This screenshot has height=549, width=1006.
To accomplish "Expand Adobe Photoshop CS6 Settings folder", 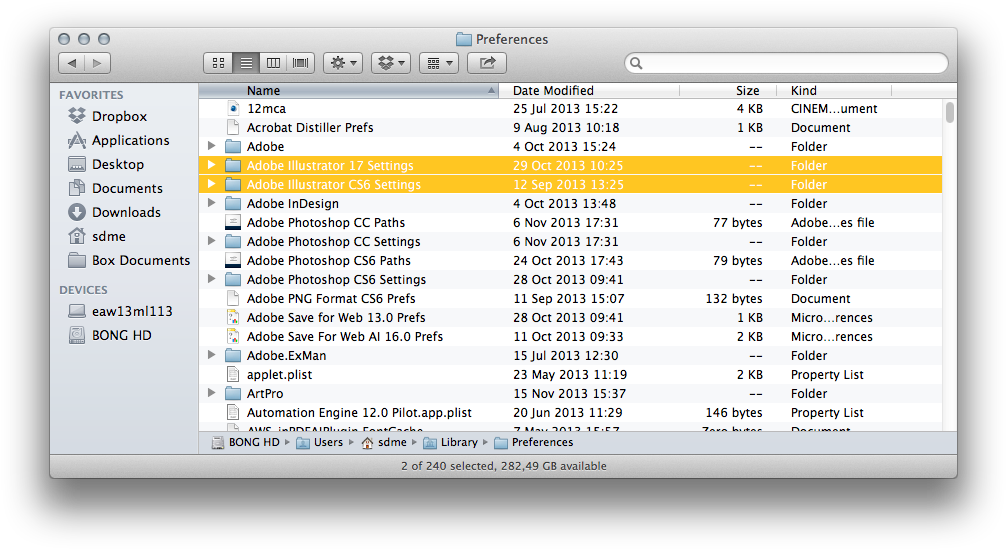I will click(x=211, y=280).
